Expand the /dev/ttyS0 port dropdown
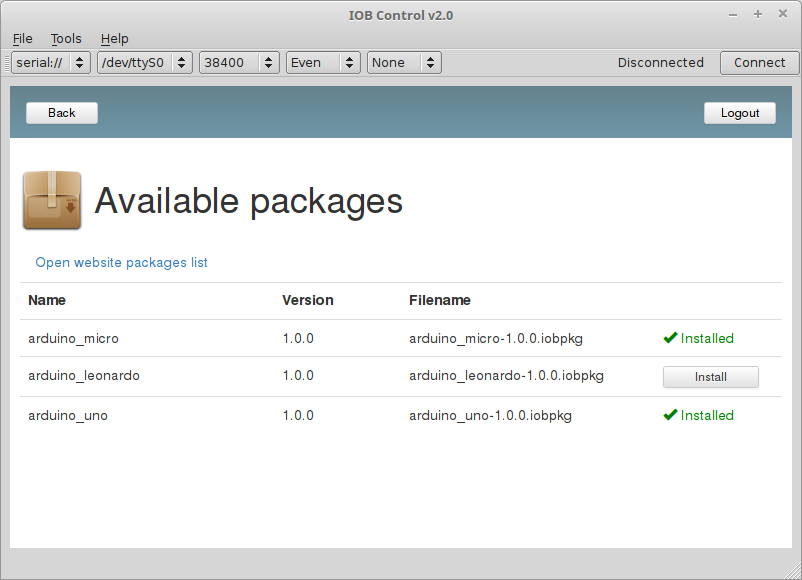802x580 pixels. tap(145, 63)
